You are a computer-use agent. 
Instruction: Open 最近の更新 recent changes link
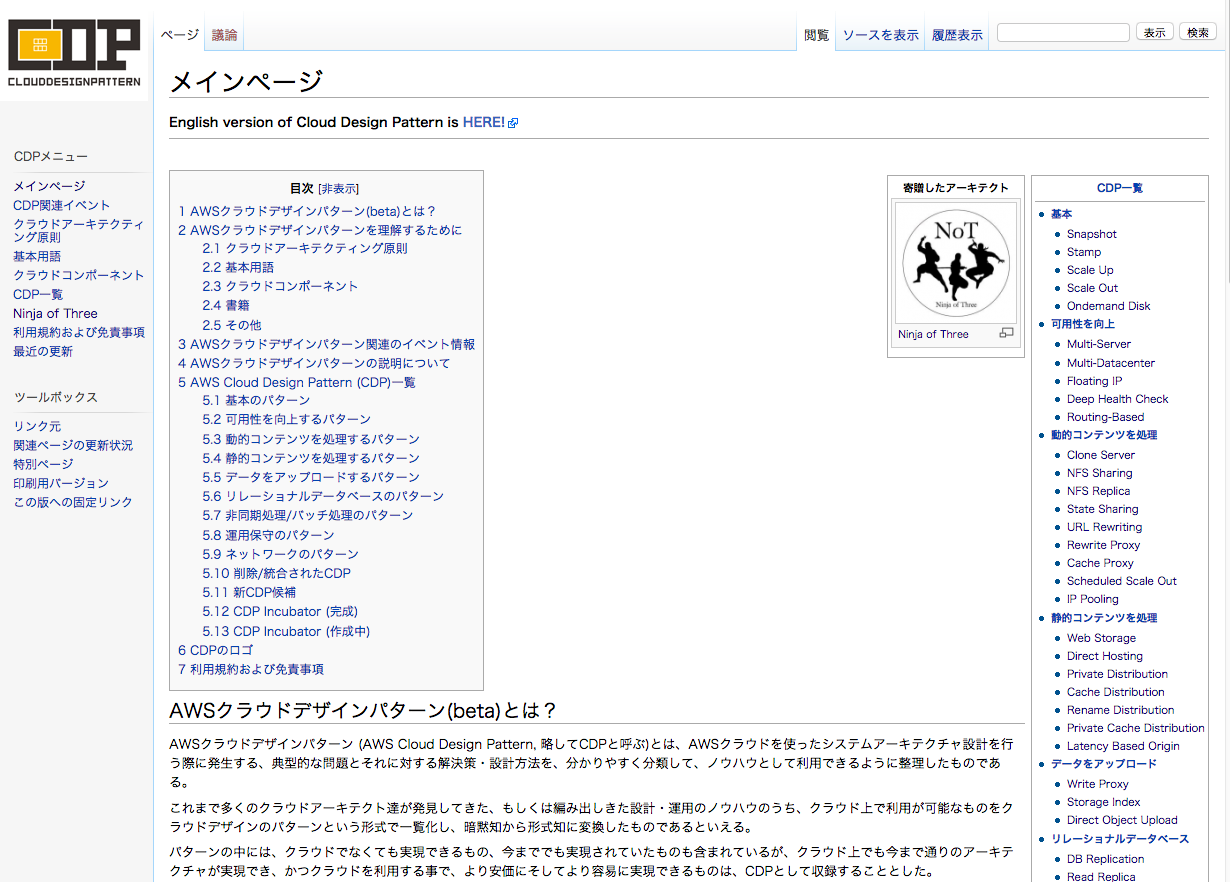coord(43,351)
